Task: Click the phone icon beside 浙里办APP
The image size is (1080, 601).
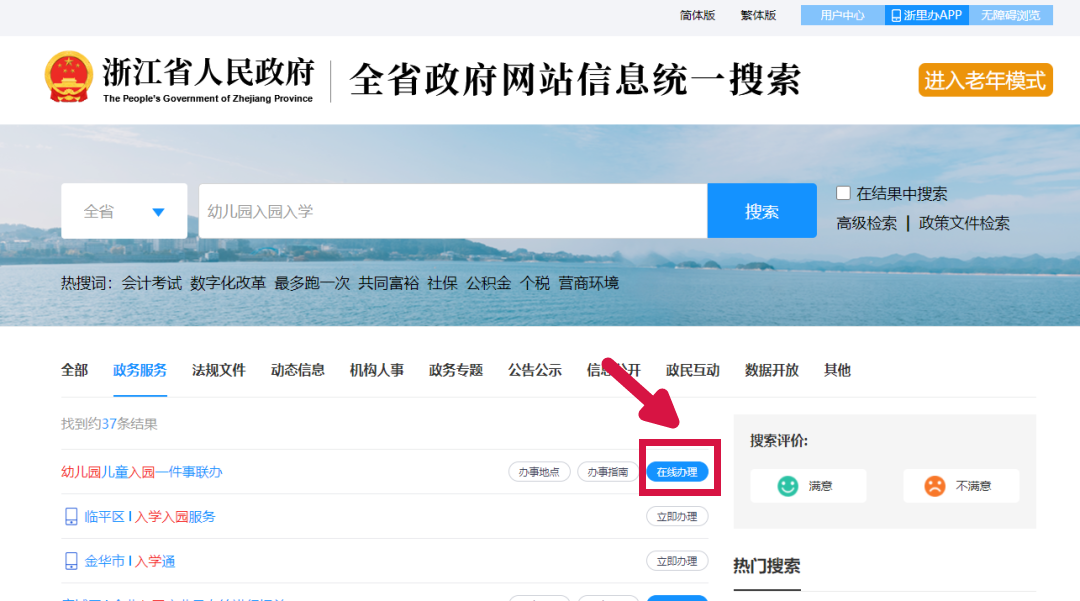Action: (895, 15)
